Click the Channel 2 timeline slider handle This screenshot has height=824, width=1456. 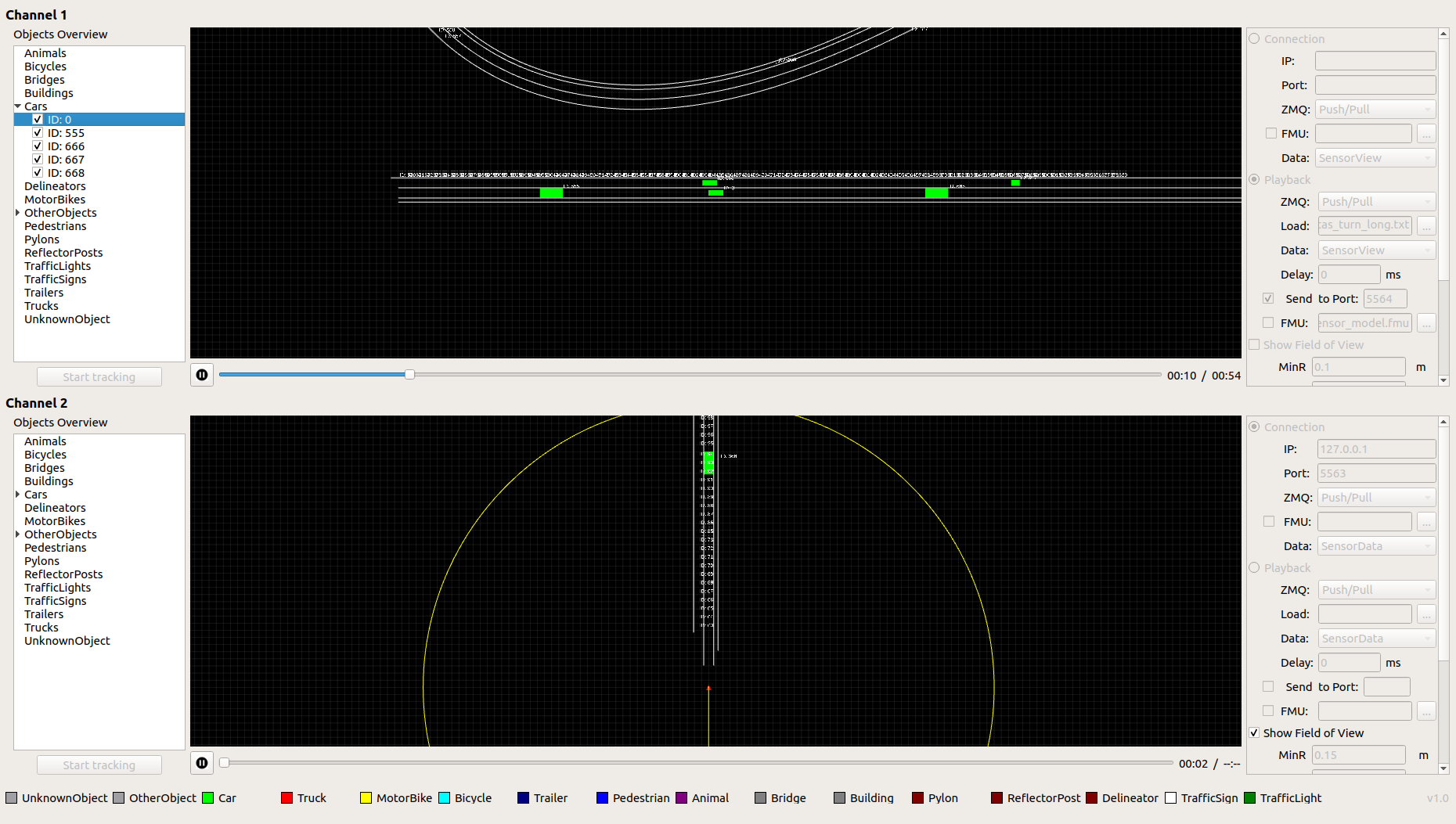[224, 763]
